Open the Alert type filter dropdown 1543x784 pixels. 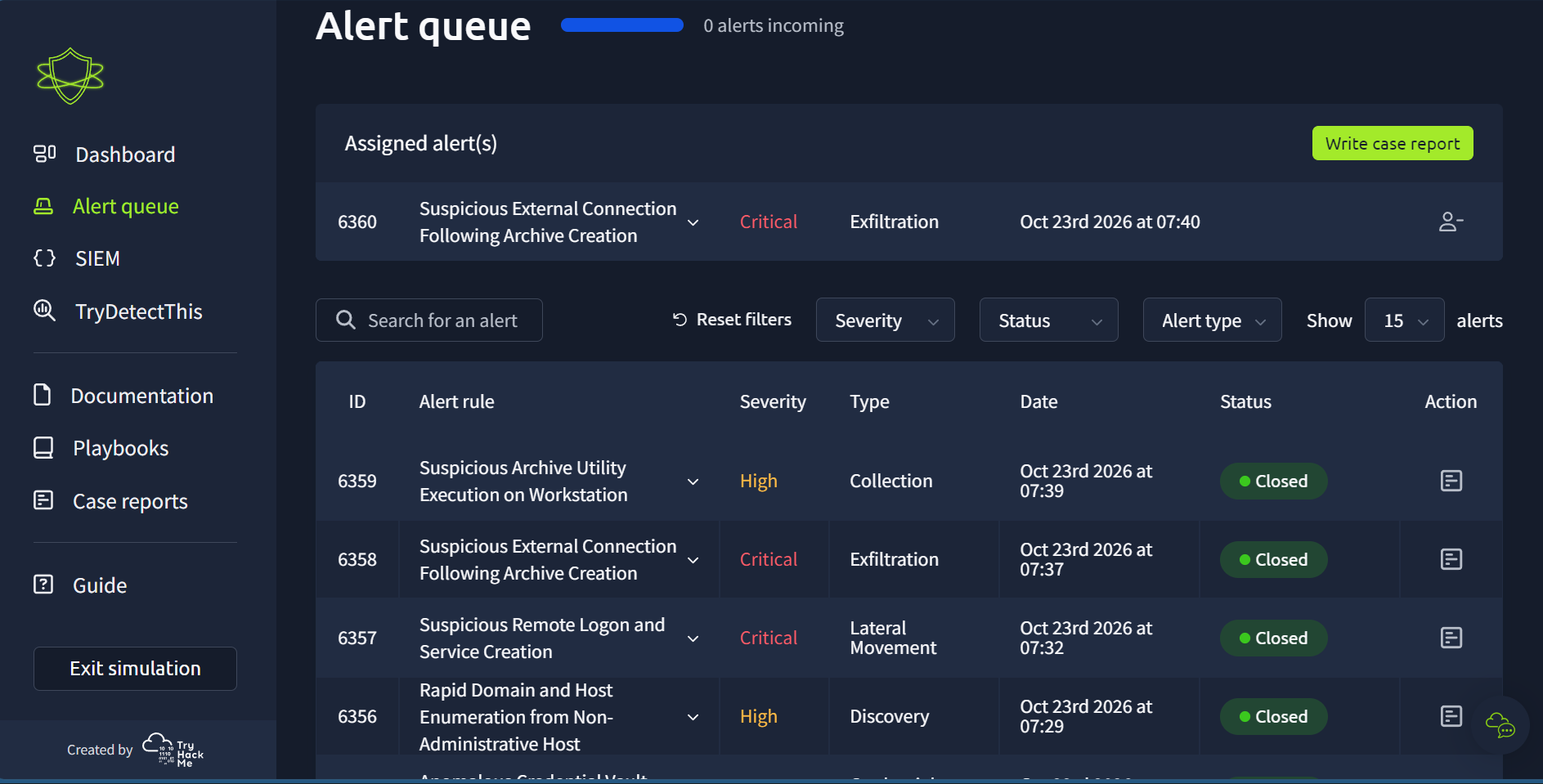(x=1213, y=320)
